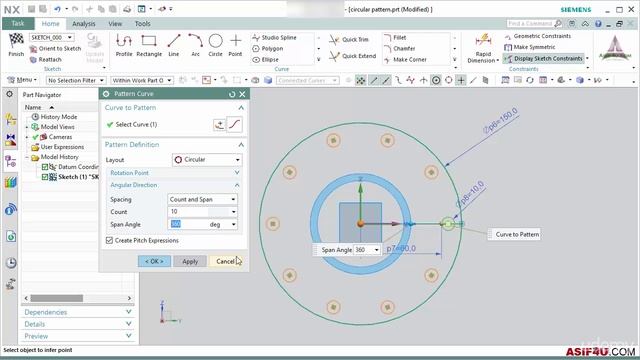Toggle Display Sketch Constraints
Viewport: 640px width, 360px height.
pos(544,59)
